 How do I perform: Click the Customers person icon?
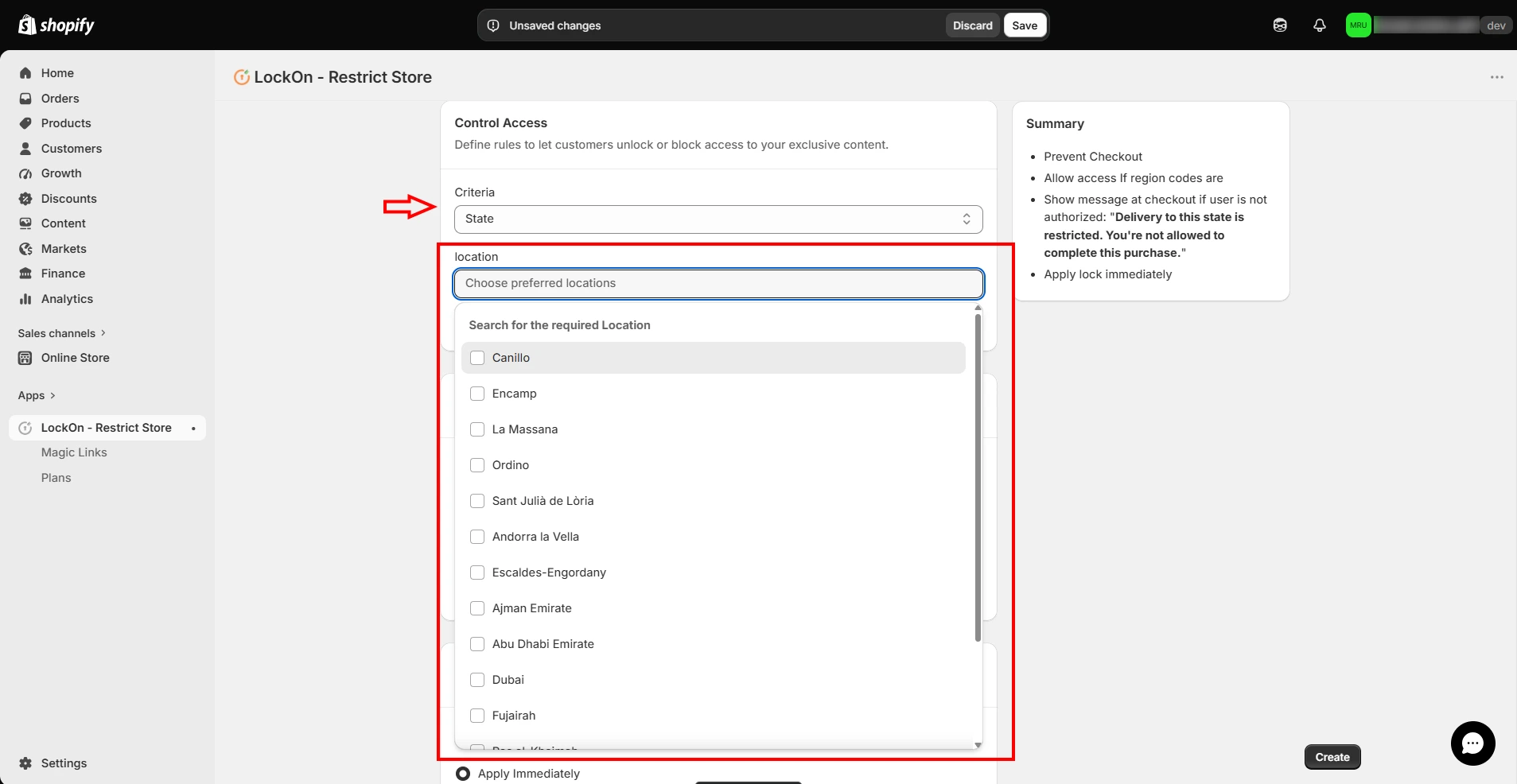click(25, 149)
